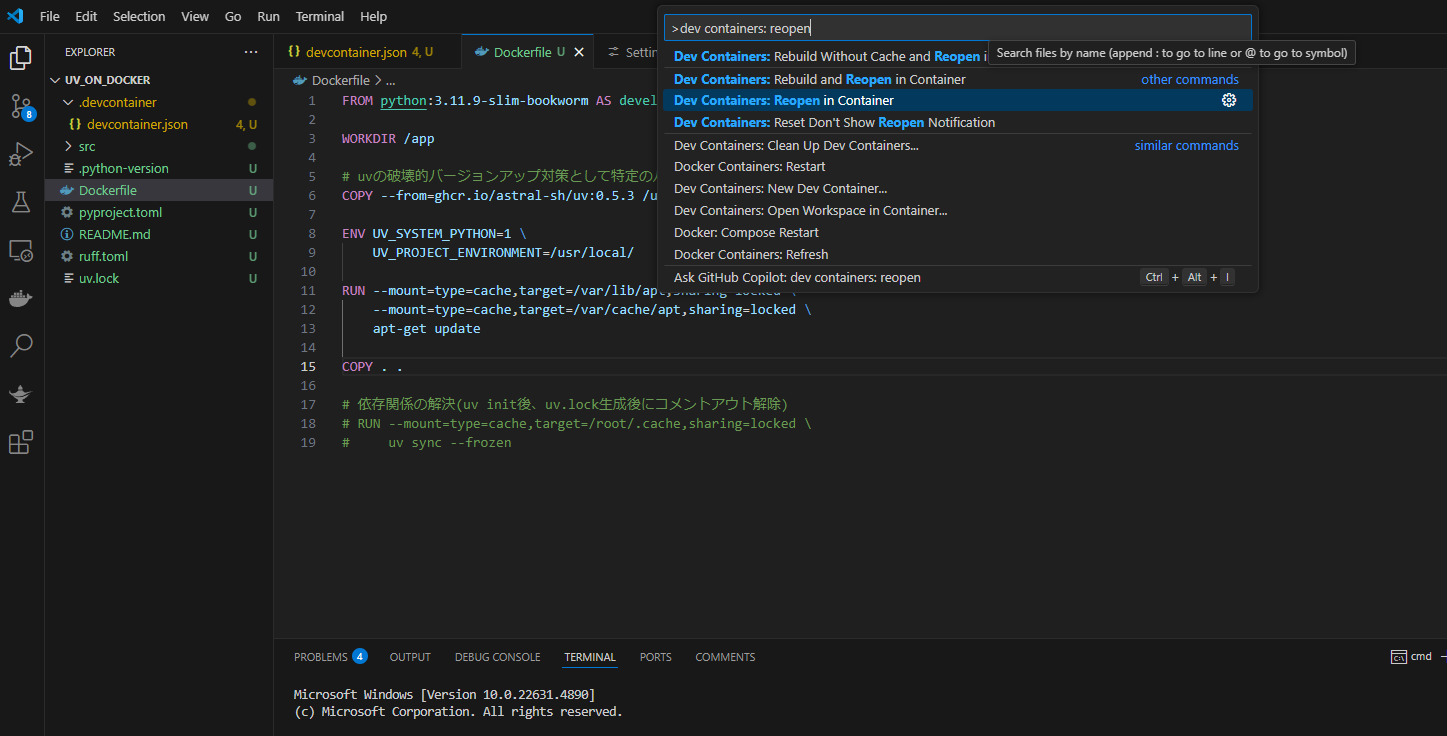
Task: Open Explorer's More Actions ellipsis menu
Action: (253, 51)
